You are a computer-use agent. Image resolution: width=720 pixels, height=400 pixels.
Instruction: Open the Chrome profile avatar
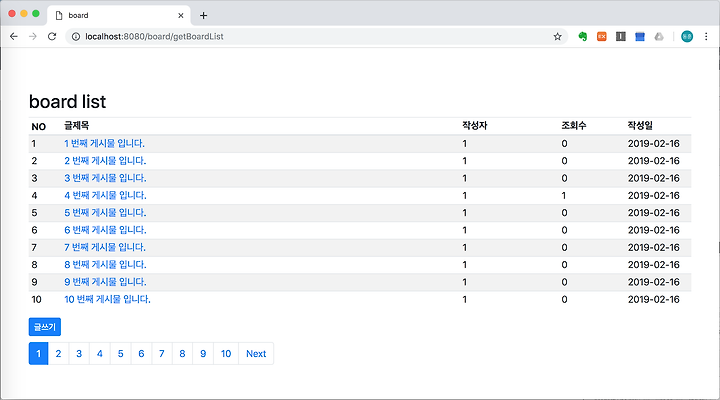(x=687, y=36)
